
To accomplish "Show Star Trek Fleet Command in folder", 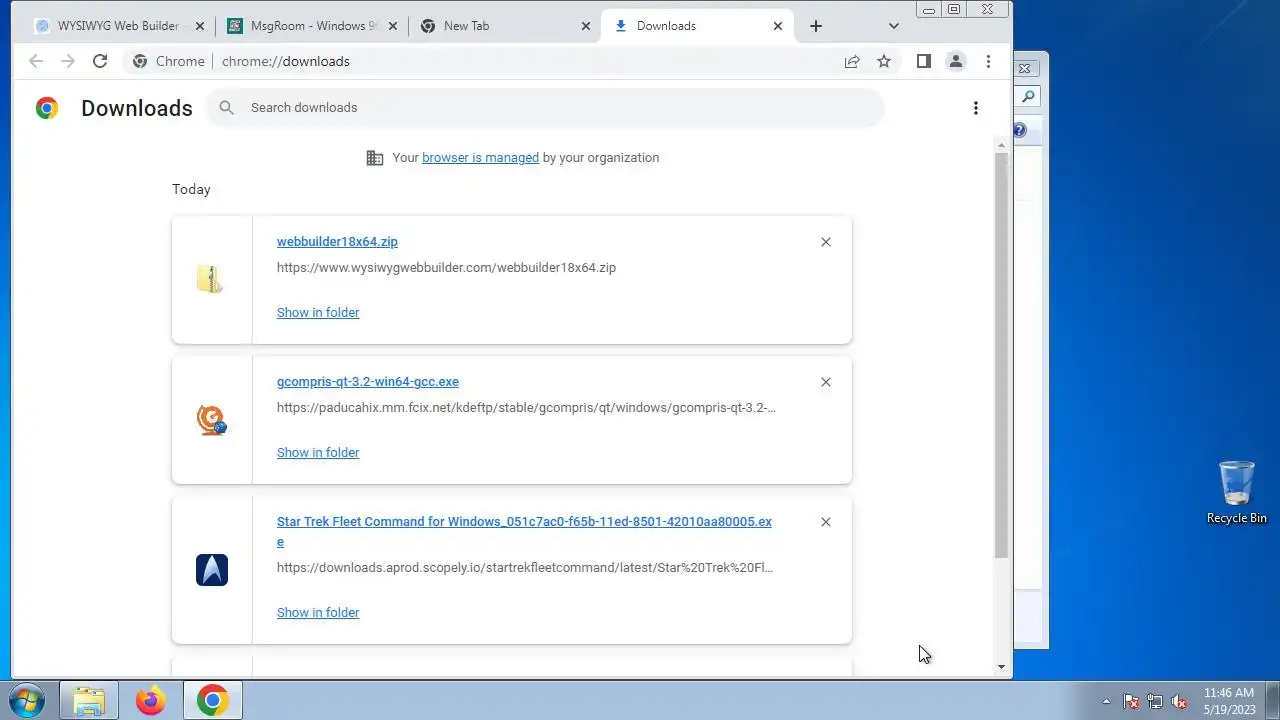I will tap(318, 612).
